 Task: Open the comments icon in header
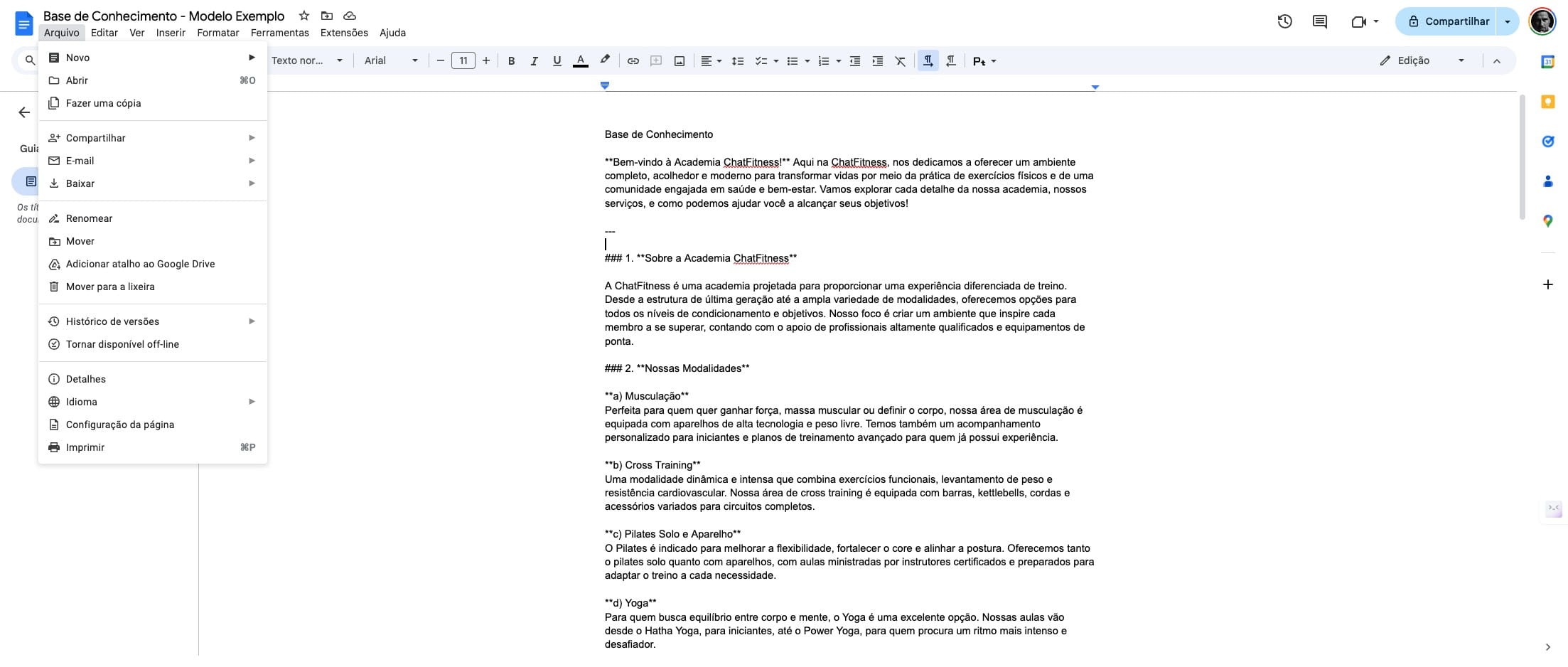coord(1320,21)
